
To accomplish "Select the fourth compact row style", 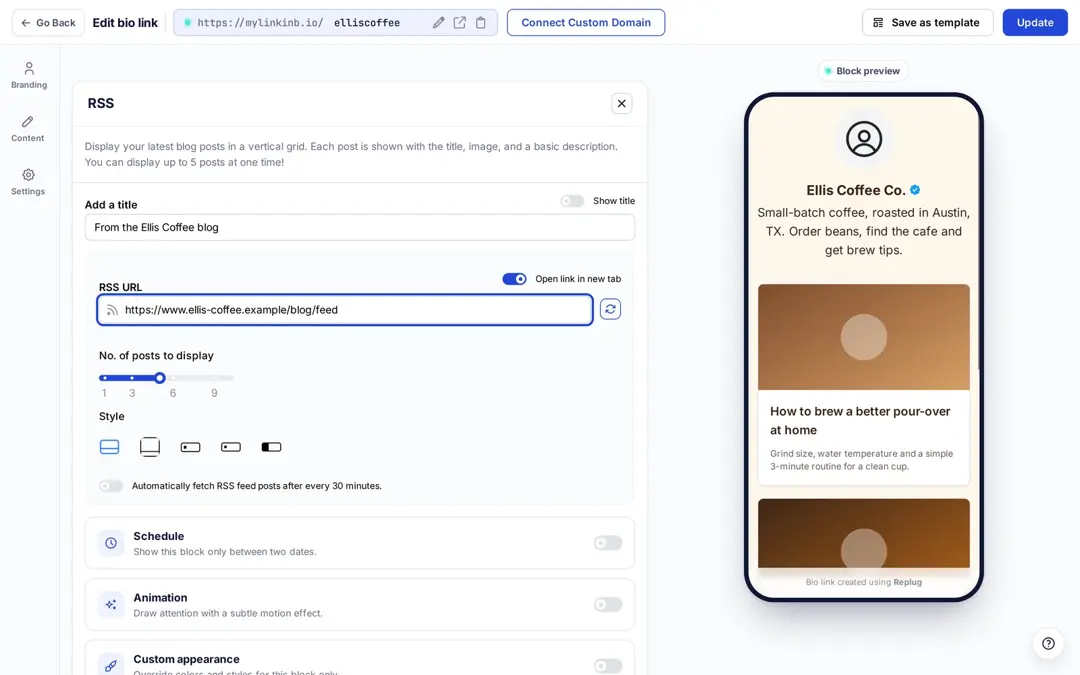I will coord(231,447).
